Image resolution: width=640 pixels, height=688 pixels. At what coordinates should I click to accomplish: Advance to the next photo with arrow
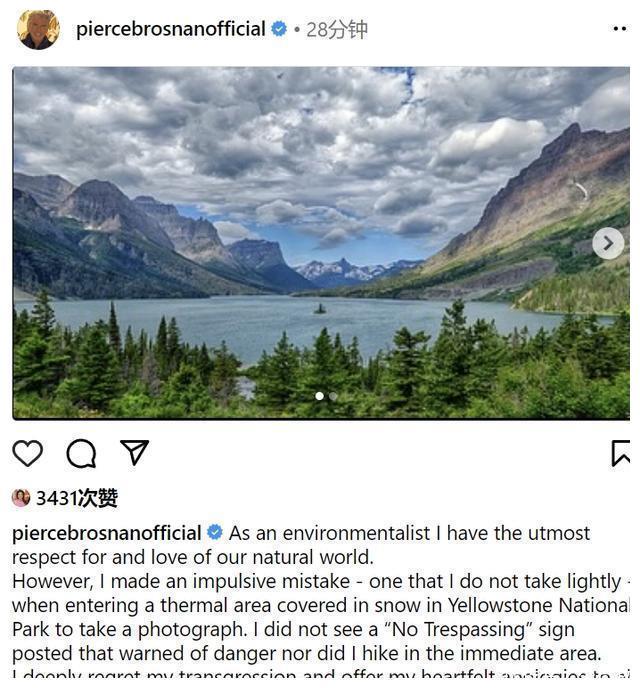(x=608, y=243)
